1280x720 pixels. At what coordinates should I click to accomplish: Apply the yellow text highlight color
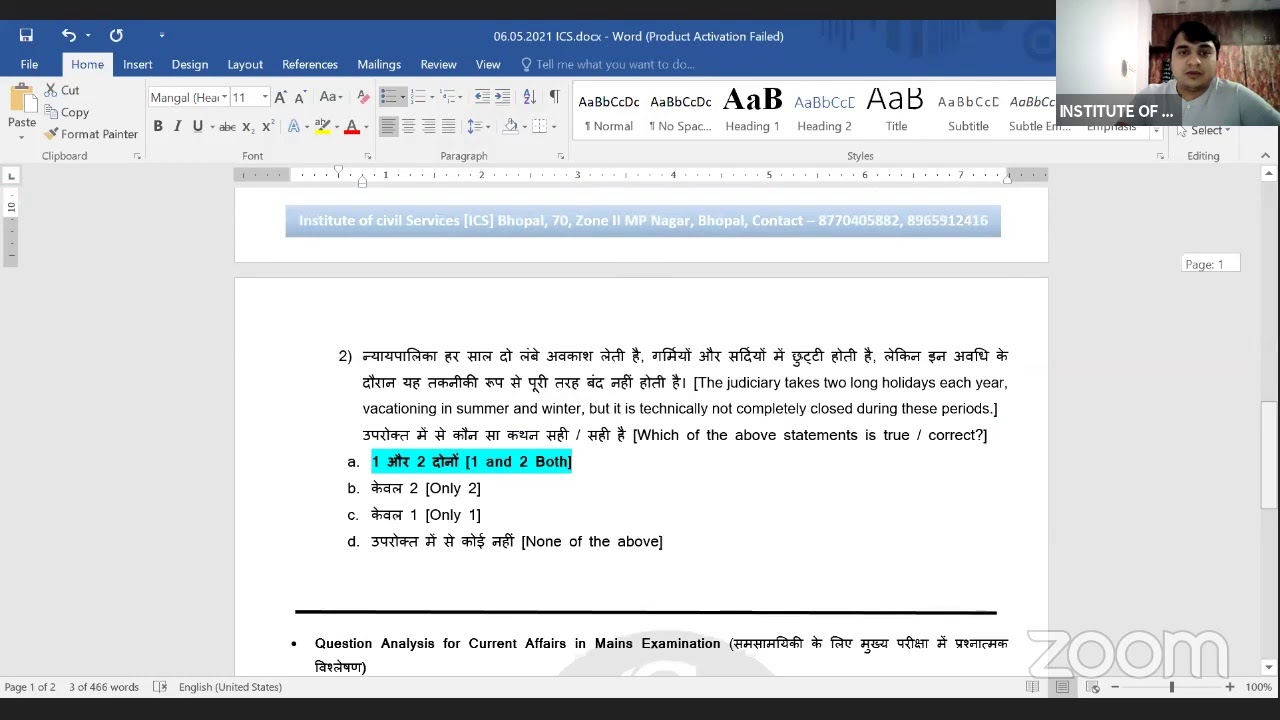pyautogui.click(x=321, y=126)
